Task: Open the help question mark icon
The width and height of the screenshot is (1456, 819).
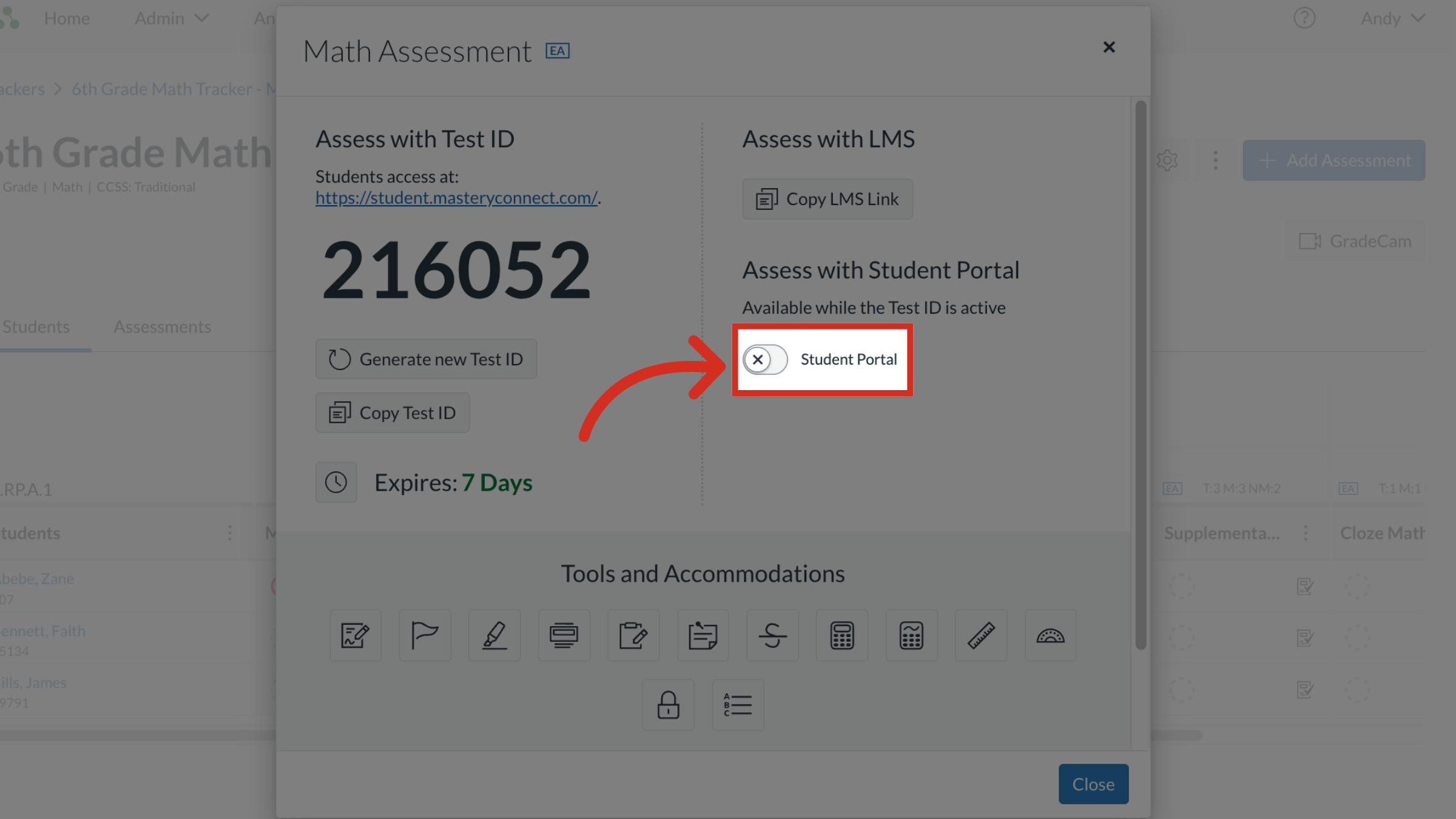Action: [1304, 18]
